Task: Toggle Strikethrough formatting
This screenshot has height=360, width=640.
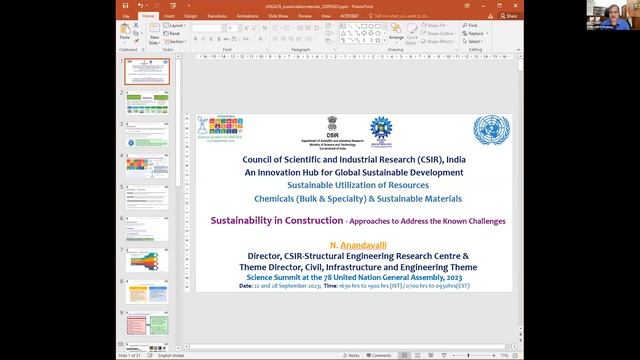Action: 227,39
